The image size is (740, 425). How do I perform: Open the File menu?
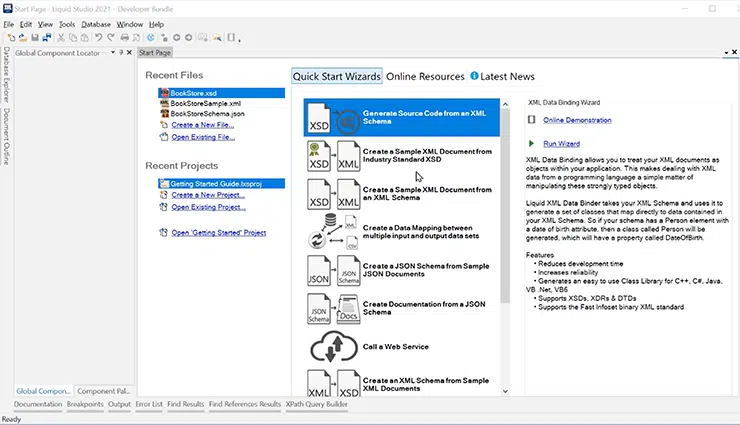click(x=8, y=25)
